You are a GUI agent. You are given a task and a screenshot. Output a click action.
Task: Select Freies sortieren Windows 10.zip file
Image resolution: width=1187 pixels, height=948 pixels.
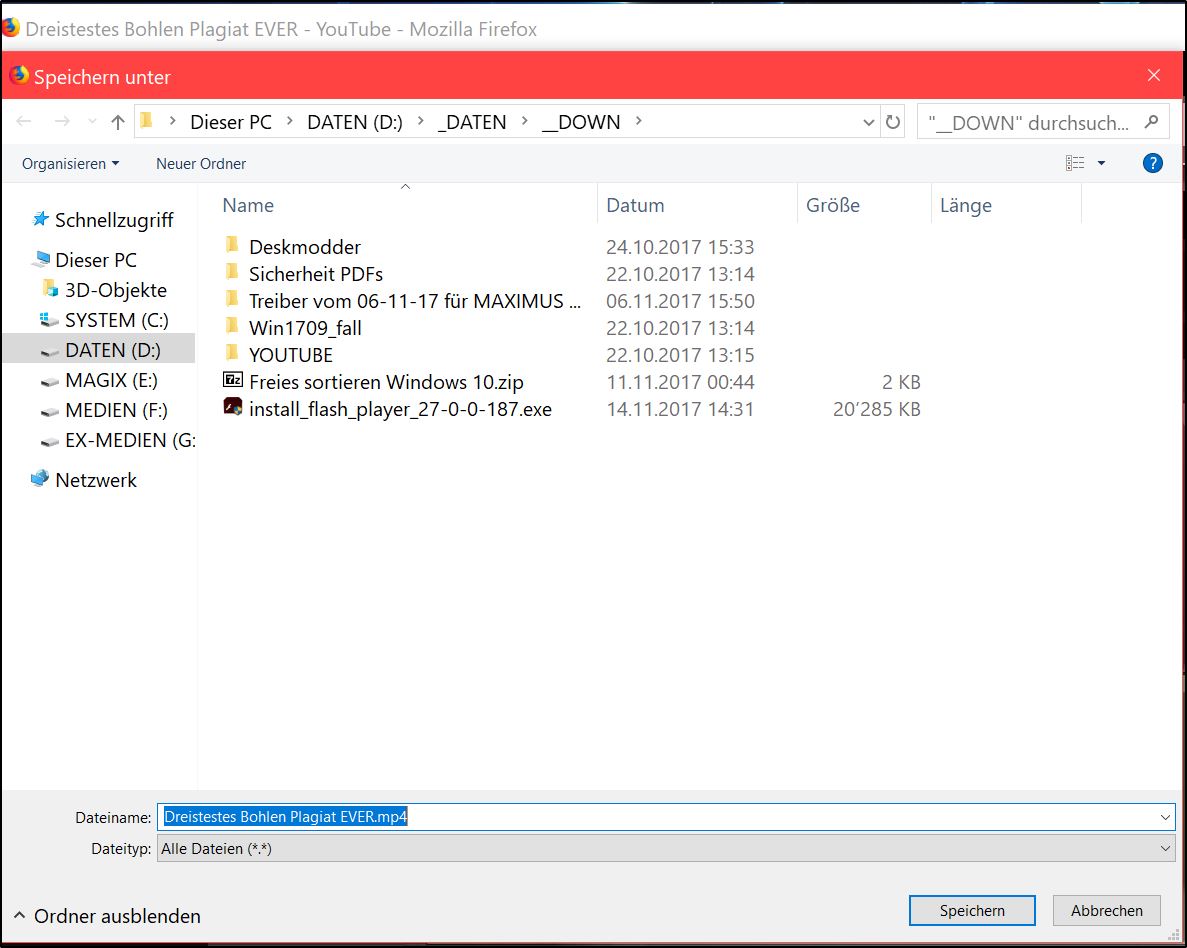386,382
